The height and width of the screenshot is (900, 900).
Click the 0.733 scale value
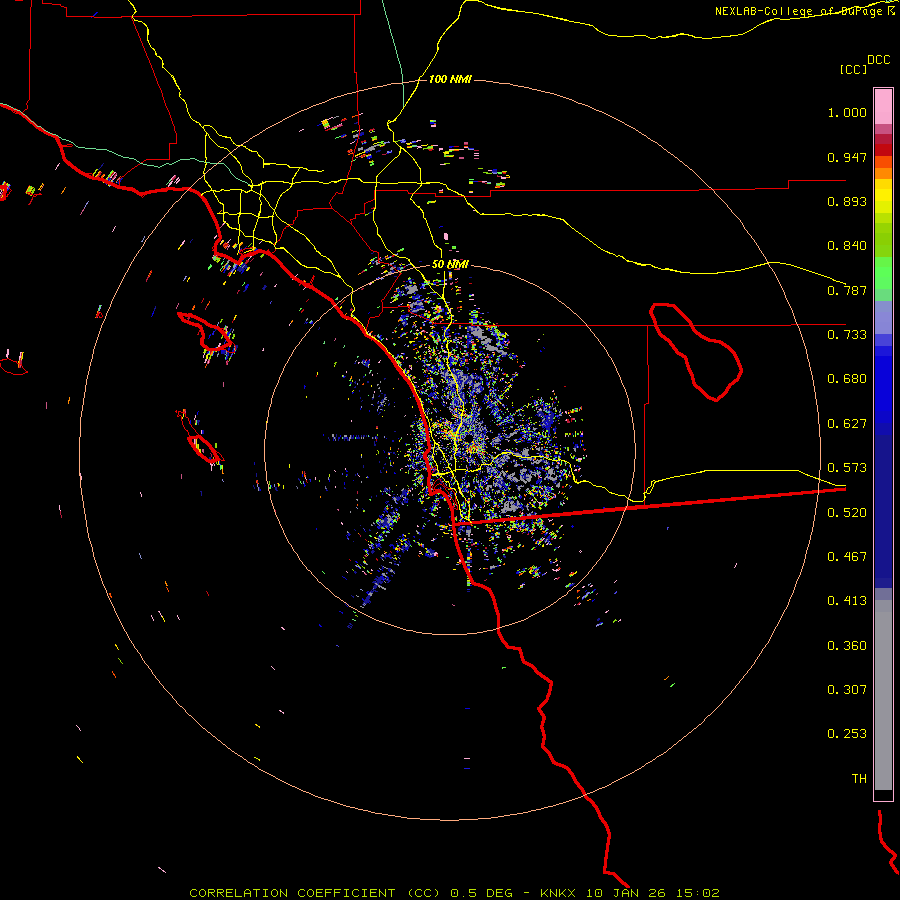(x=847, y=335)
